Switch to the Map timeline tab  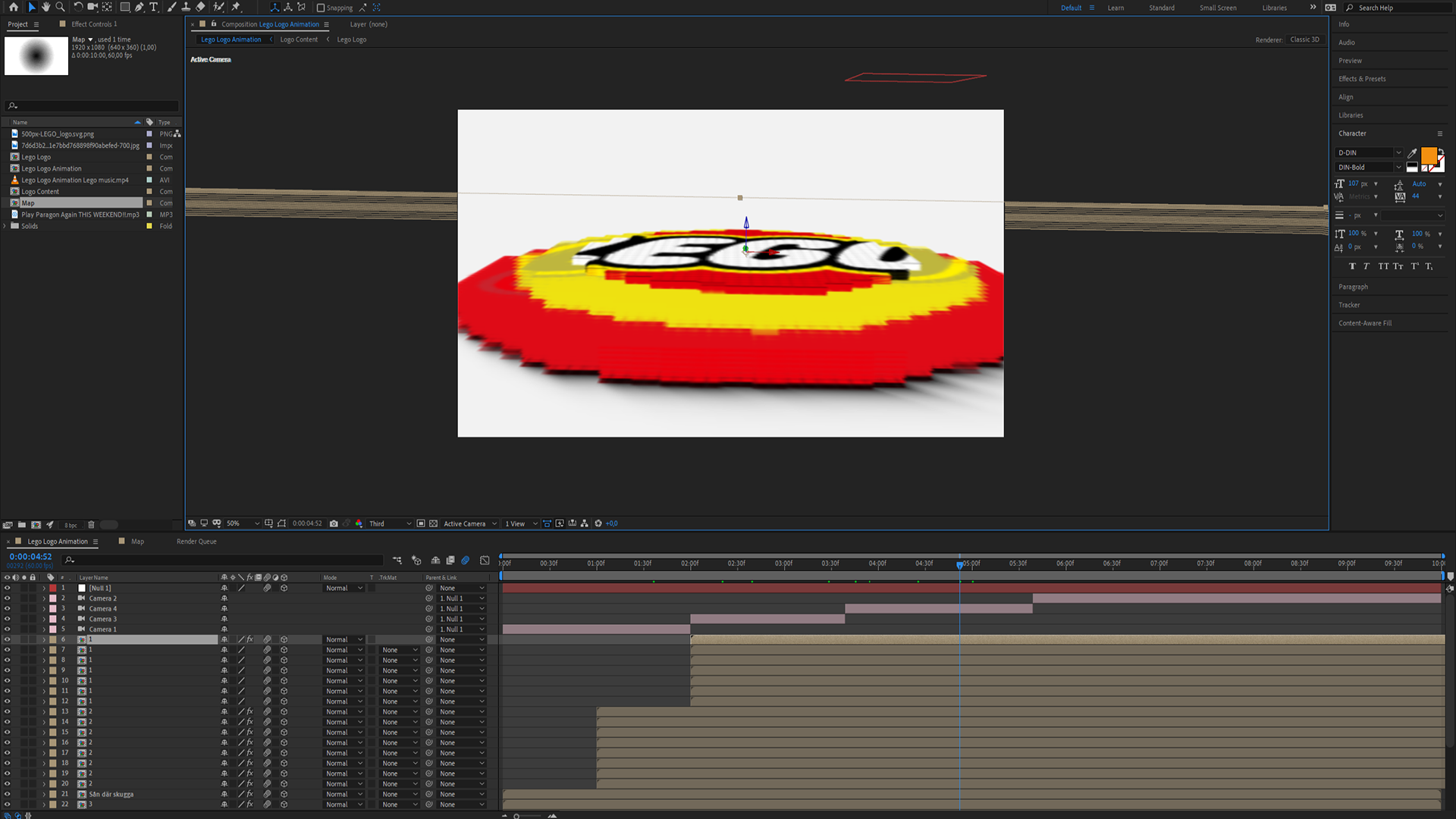(x=137, y=541)
